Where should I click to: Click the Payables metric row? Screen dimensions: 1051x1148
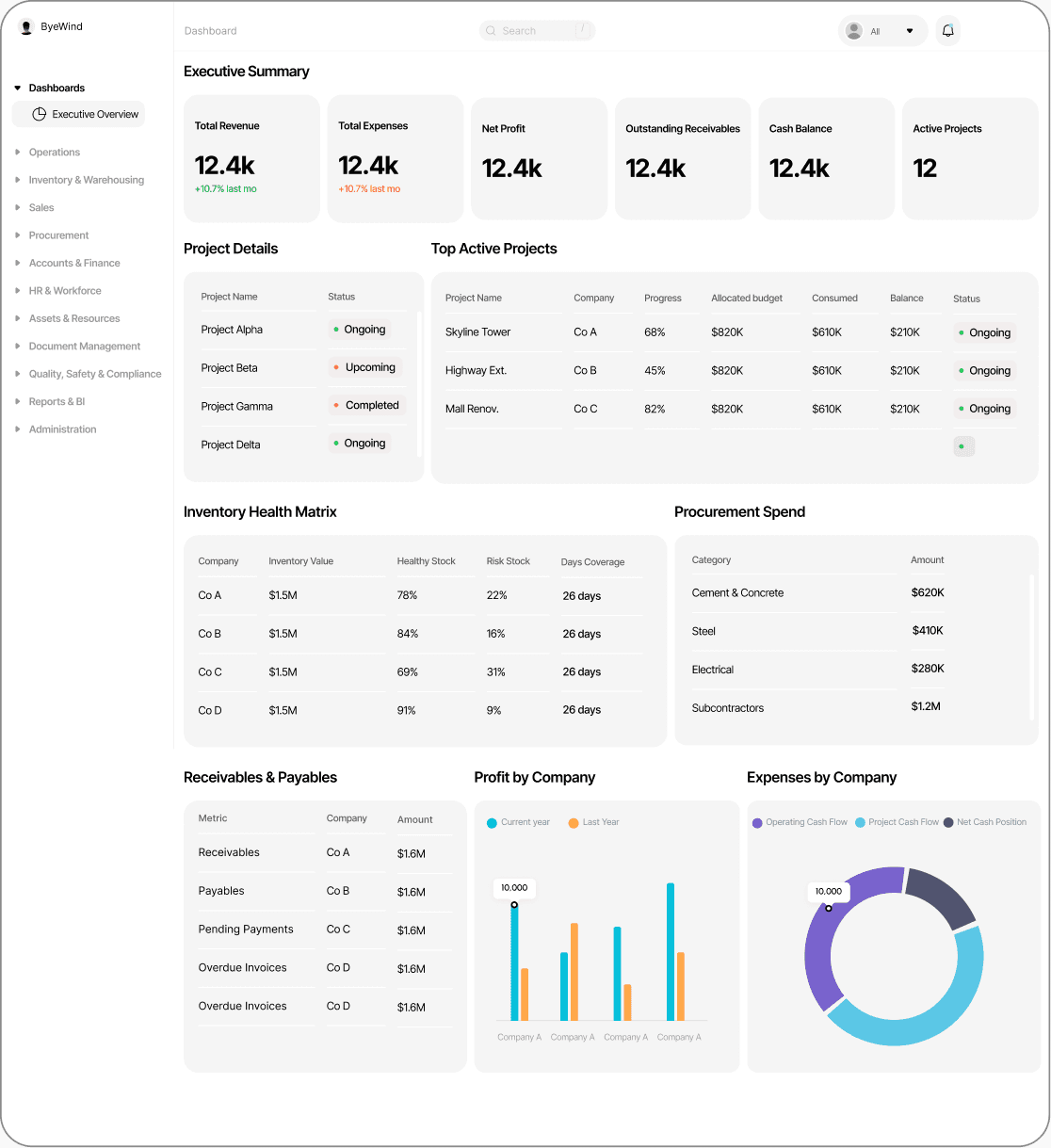click(x=323, y=891)
